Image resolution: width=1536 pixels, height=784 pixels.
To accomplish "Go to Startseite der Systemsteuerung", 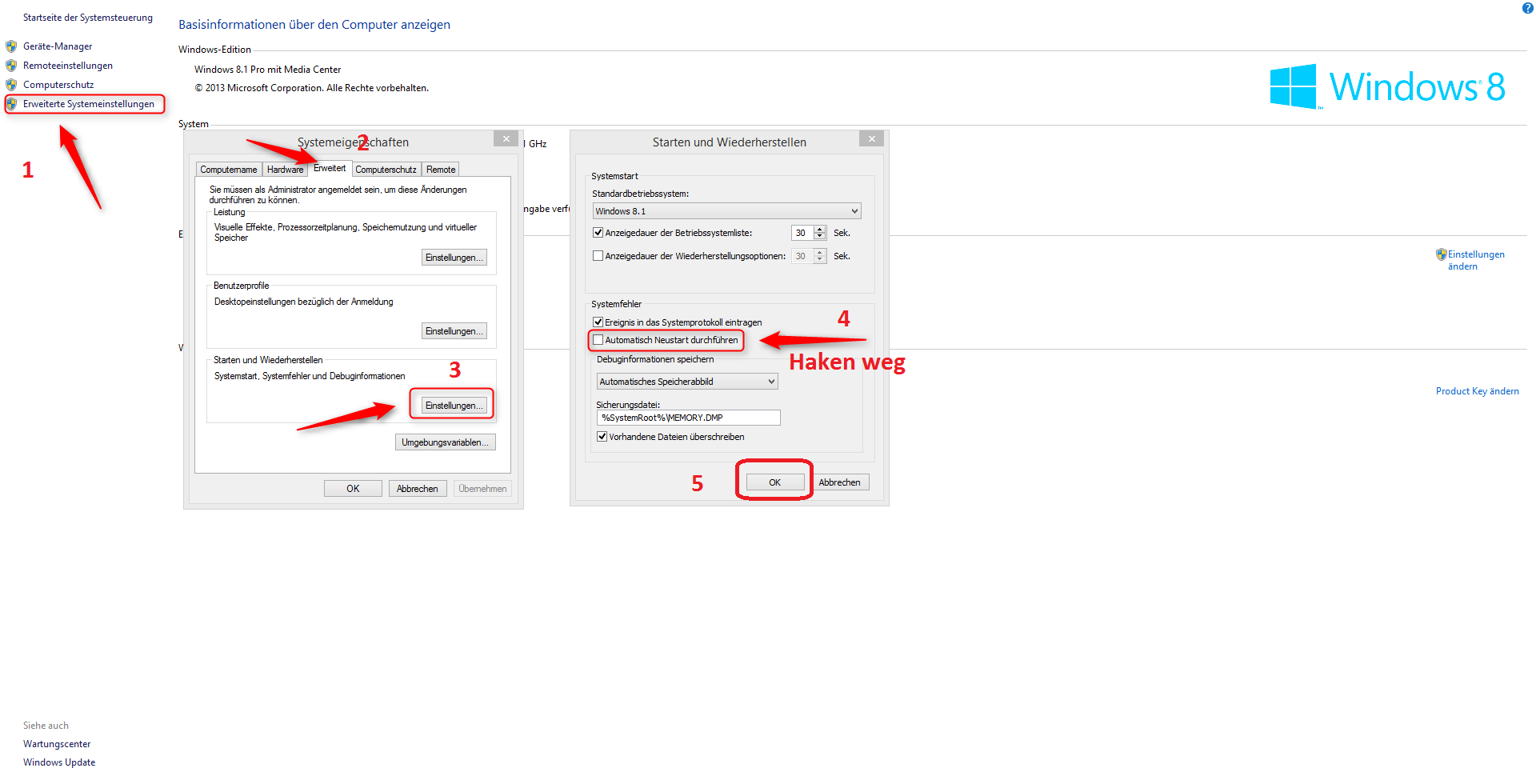I will (x=88, y=18).
